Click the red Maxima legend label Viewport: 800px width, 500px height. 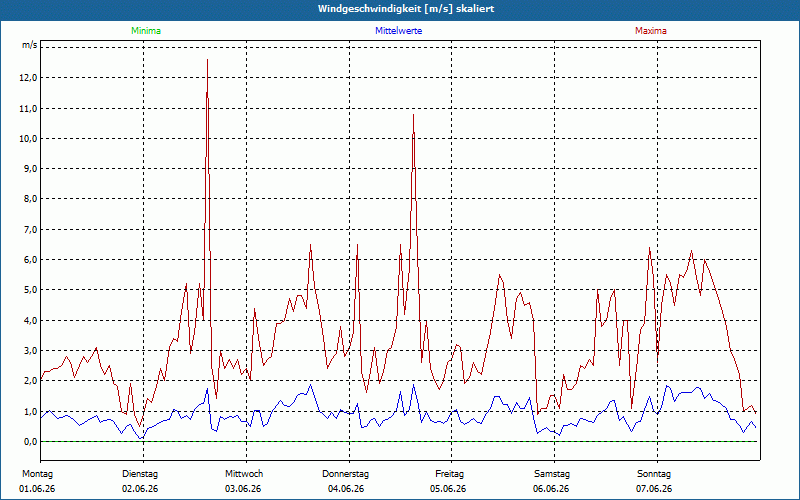[651, 31]
